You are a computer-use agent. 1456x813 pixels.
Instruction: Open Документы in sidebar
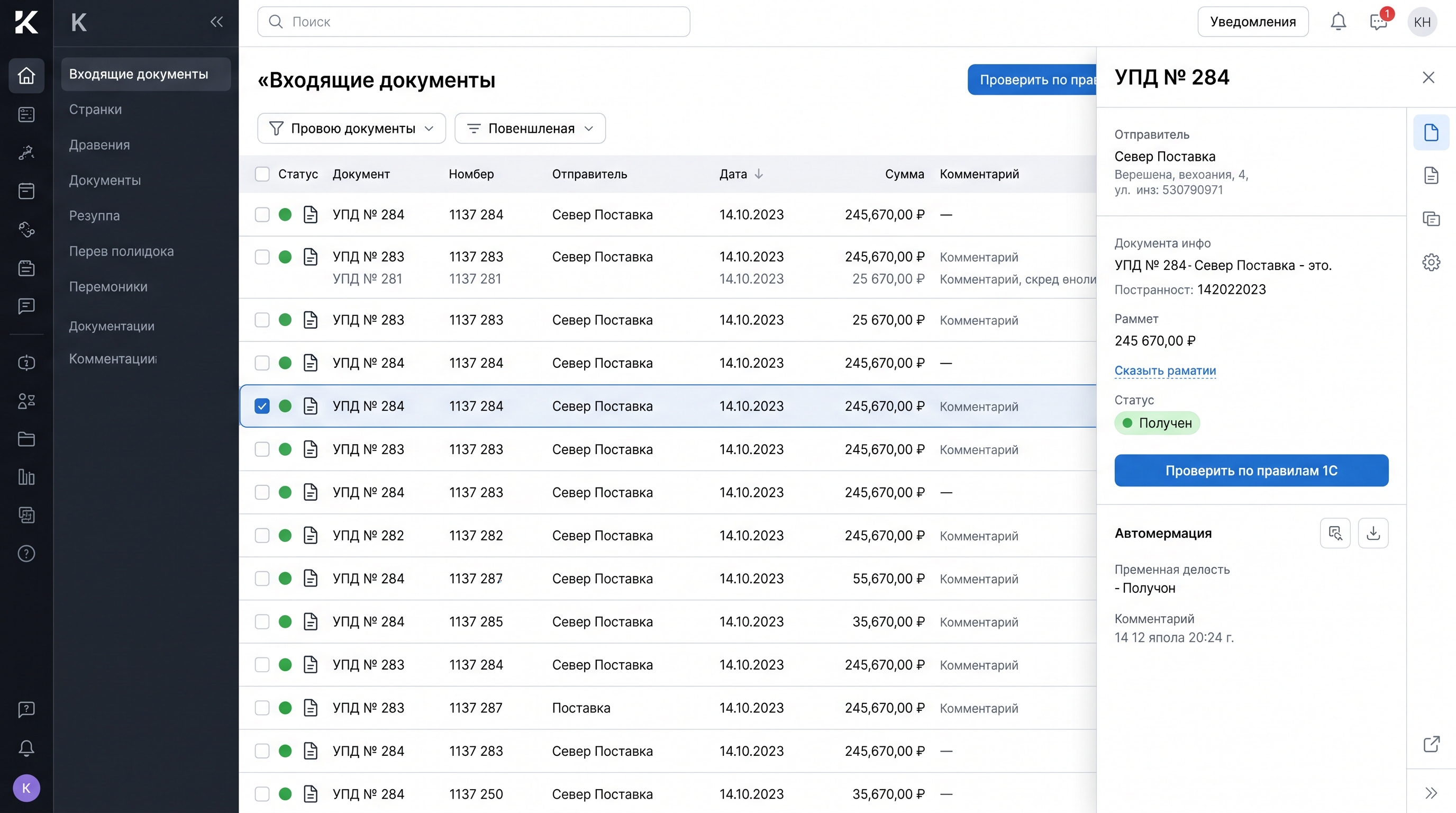pyautogui.click(x=105, y=180)
